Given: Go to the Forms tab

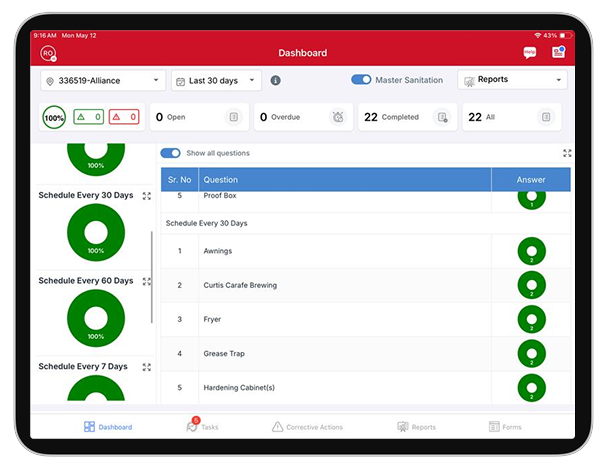Looking at the screenshot, I should pos(505,427).
